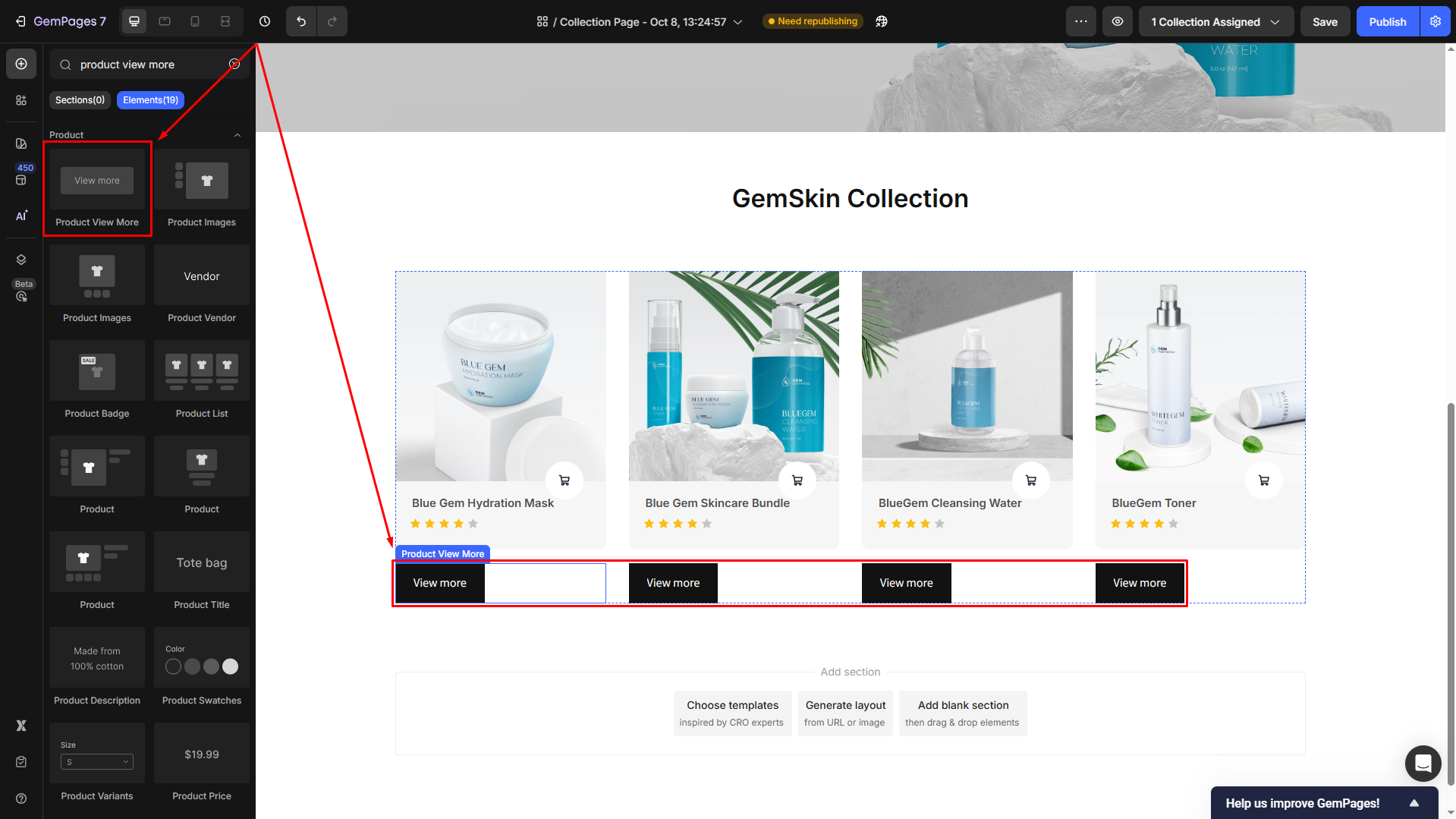Open the sections grid icon in sidebar
The width and height of the screenshot is (1456, 819).
pos(21,100)
